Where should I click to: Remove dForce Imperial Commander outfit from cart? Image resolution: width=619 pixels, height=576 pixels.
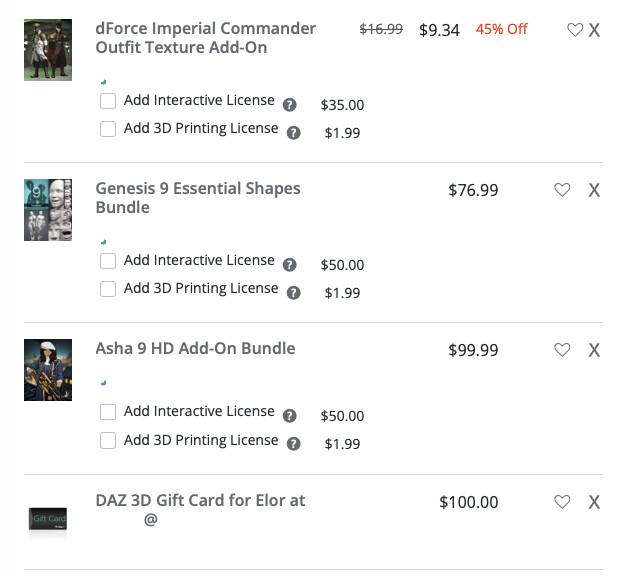coord(594,30)
